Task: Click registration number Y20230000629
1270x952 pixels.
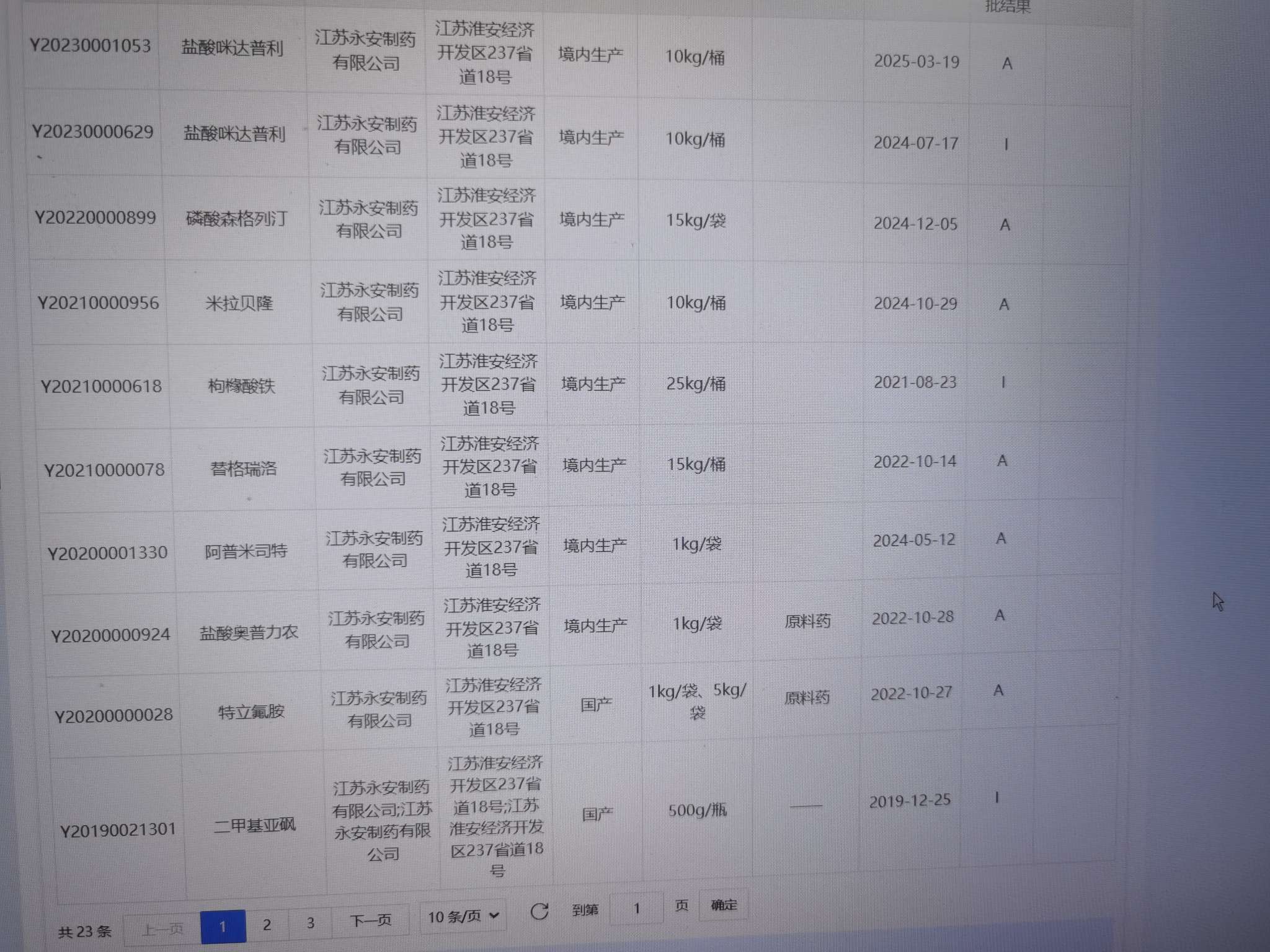Action: [x=92, y=131]
